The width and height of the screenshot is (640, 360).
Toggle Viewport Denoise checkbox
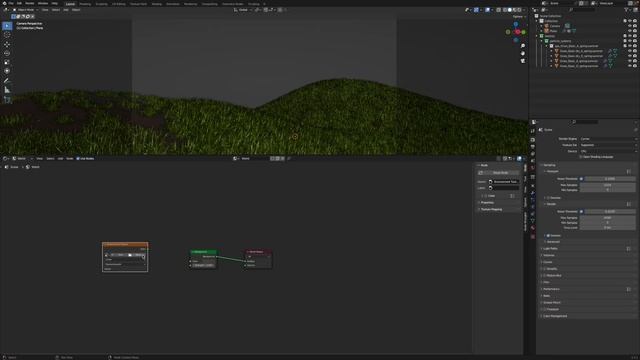pos(548,198)
